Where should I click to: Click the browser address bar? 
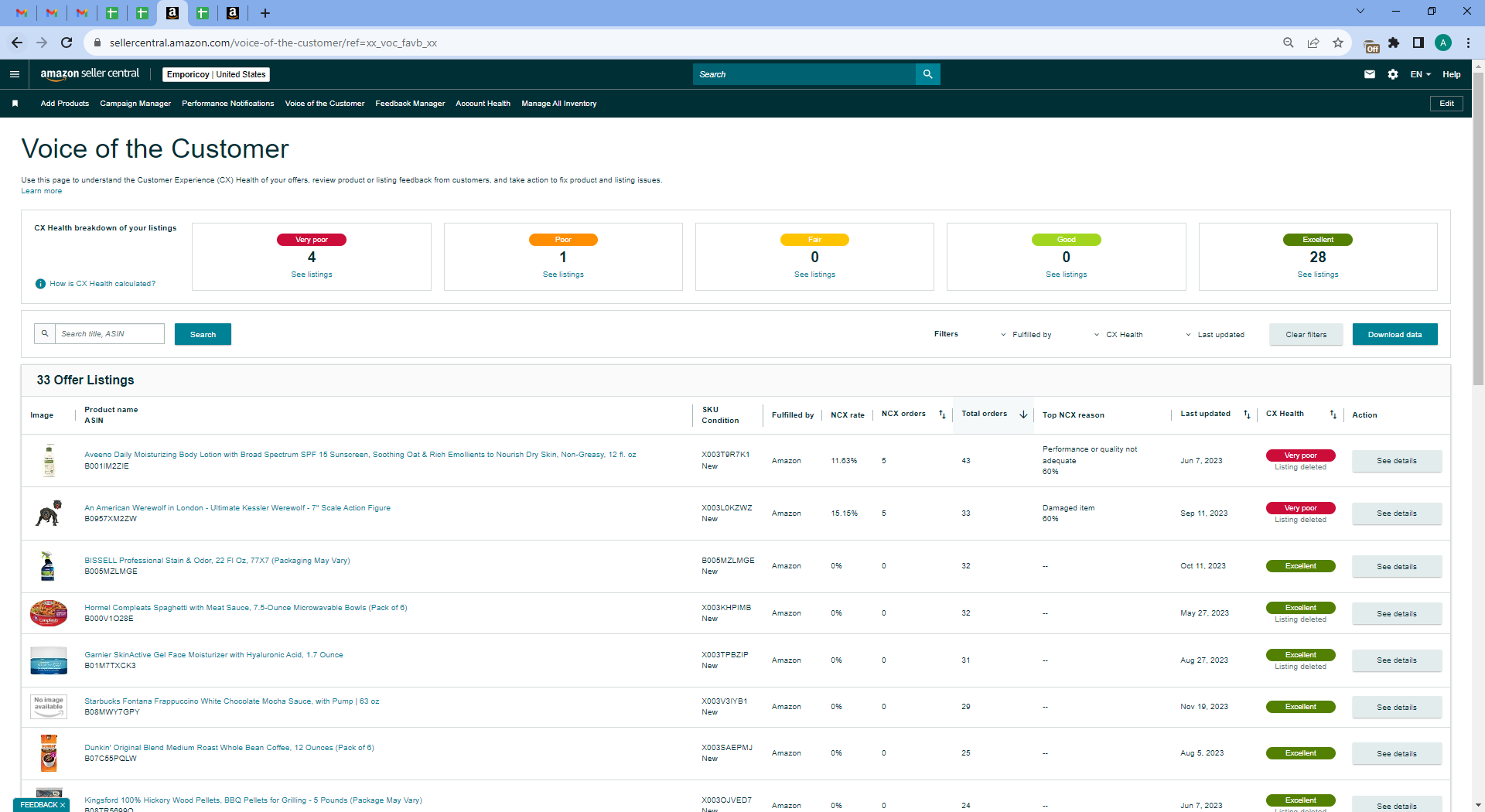(x=681, y=43)
